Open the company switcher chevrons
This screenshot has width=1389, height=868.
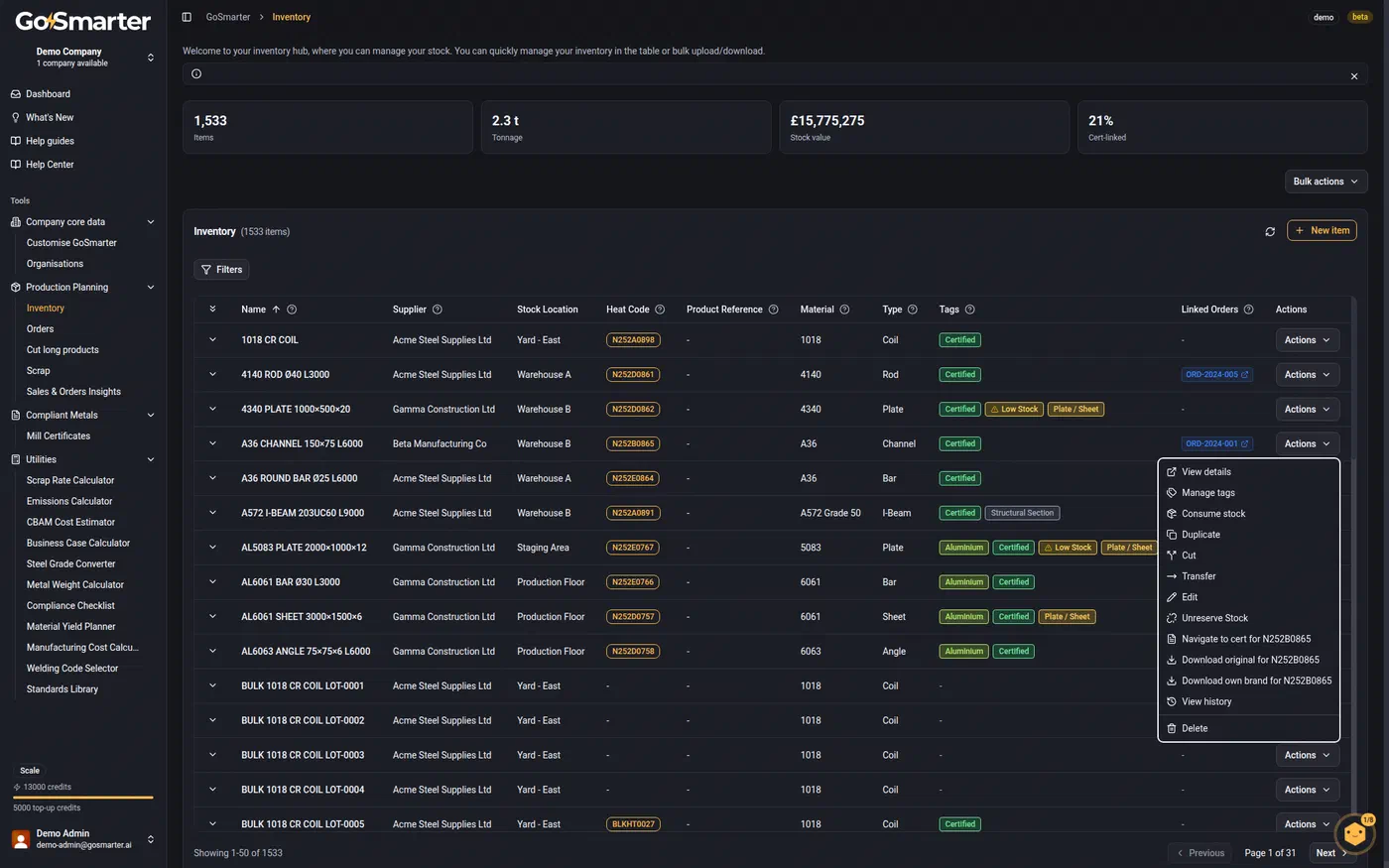[x=151, y=58]
